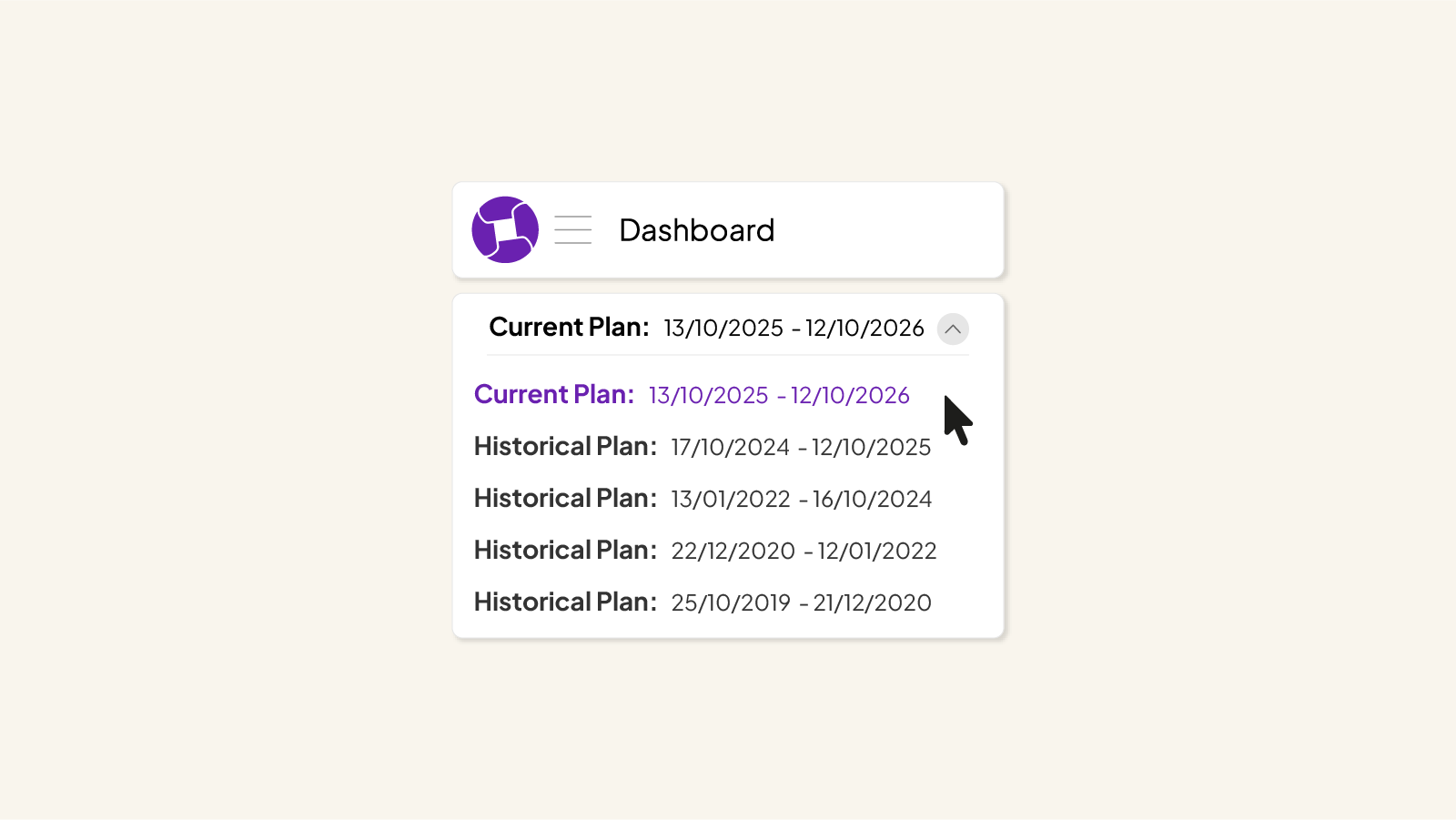Screen dimensions: 1456x820
Task: Click the Dashboard title
Action: point(696,229)
